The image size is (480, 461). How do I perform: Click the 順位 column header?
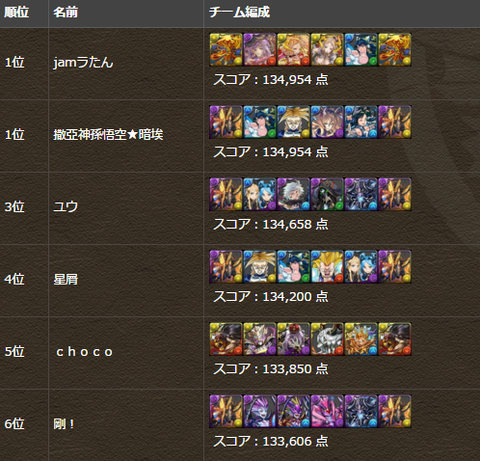(16, 12)
